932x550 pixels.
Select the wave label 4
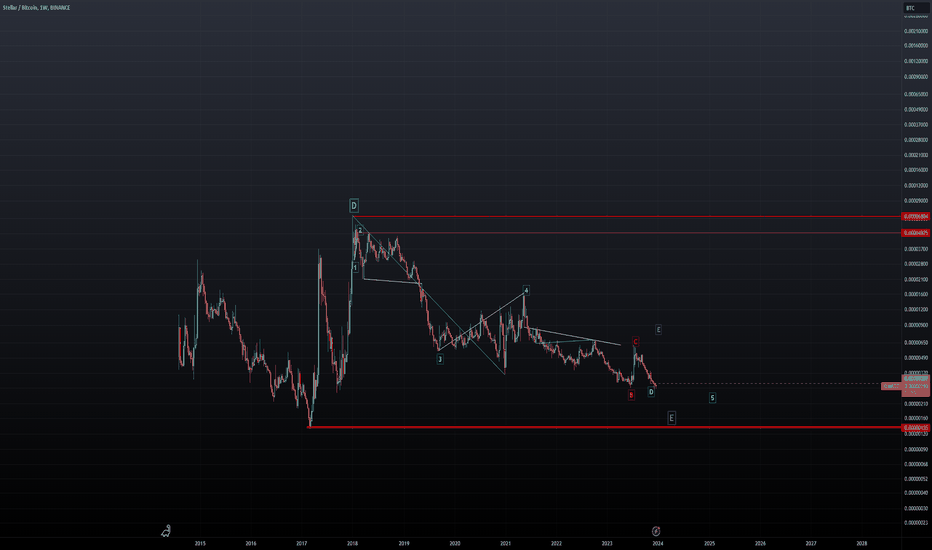click(526, 290)
